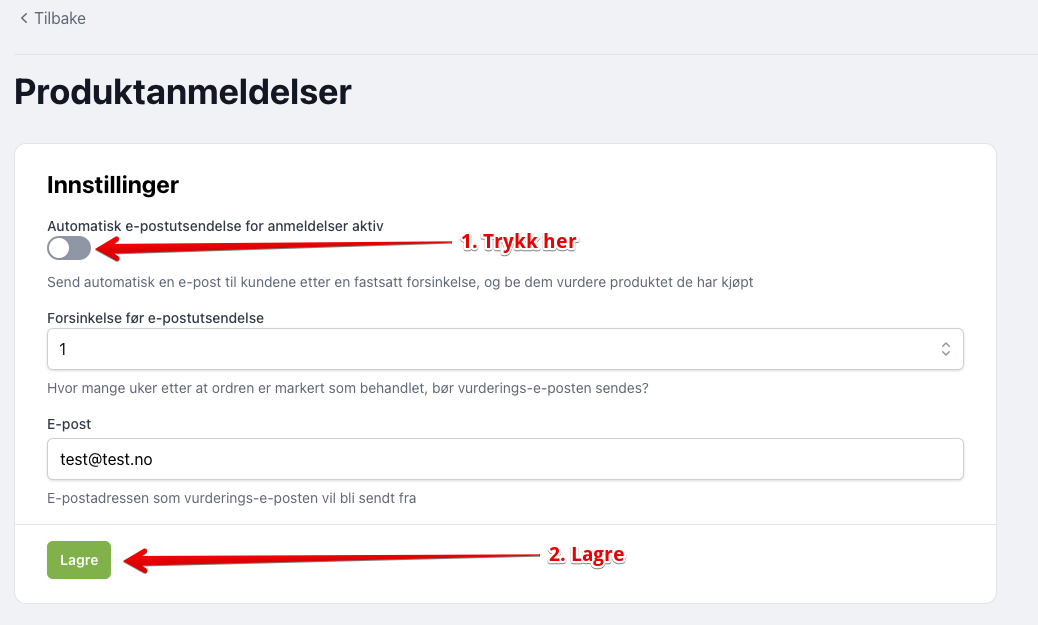This screenshot has width=1038, height=625.
Task: Focus the Forsinkelse før e-postutsendelse number field
Action: click(505, 349)
